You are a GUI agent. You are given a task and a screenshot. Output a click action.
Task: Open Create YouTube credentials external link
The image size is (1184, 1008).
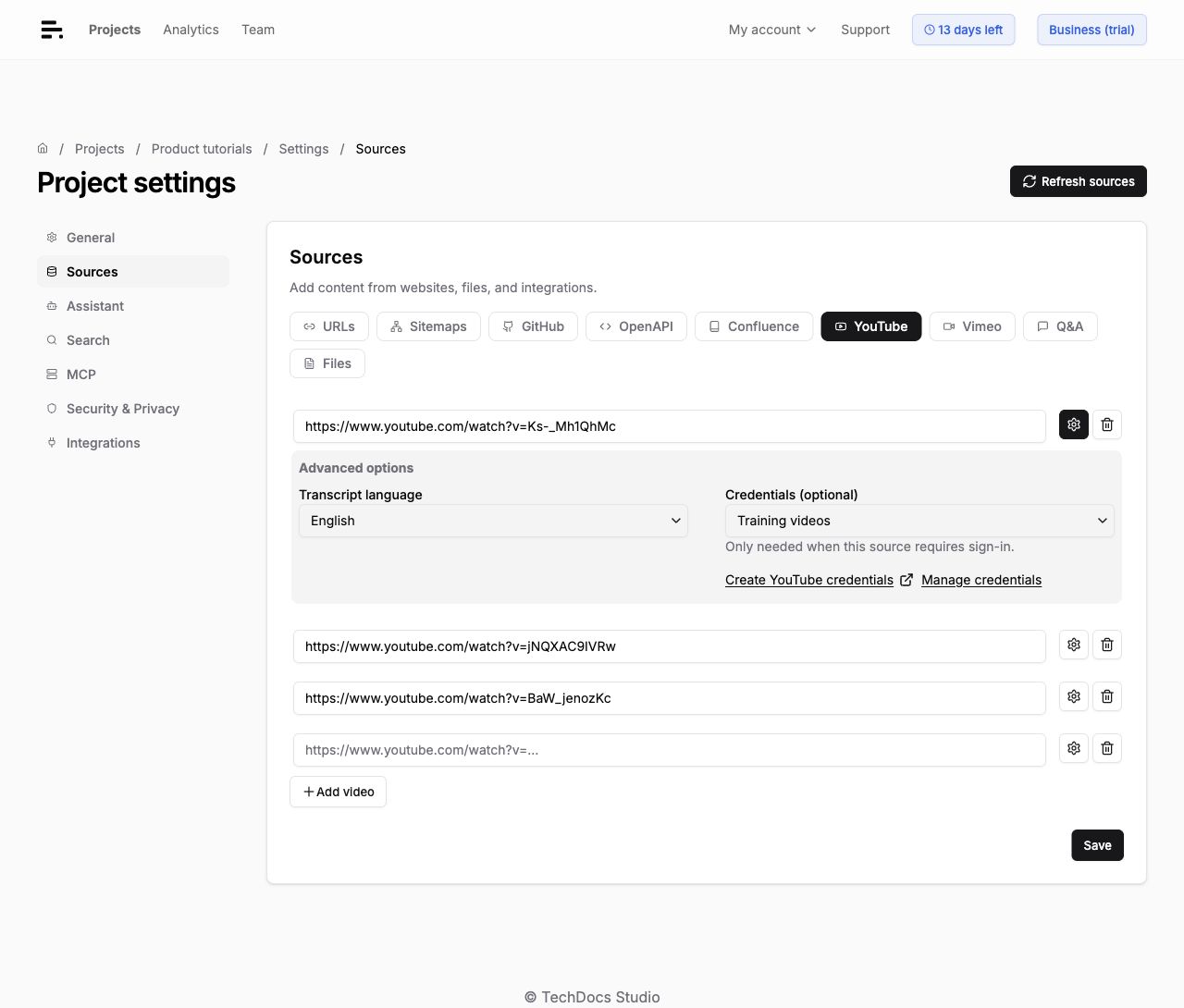coord(819,580)
